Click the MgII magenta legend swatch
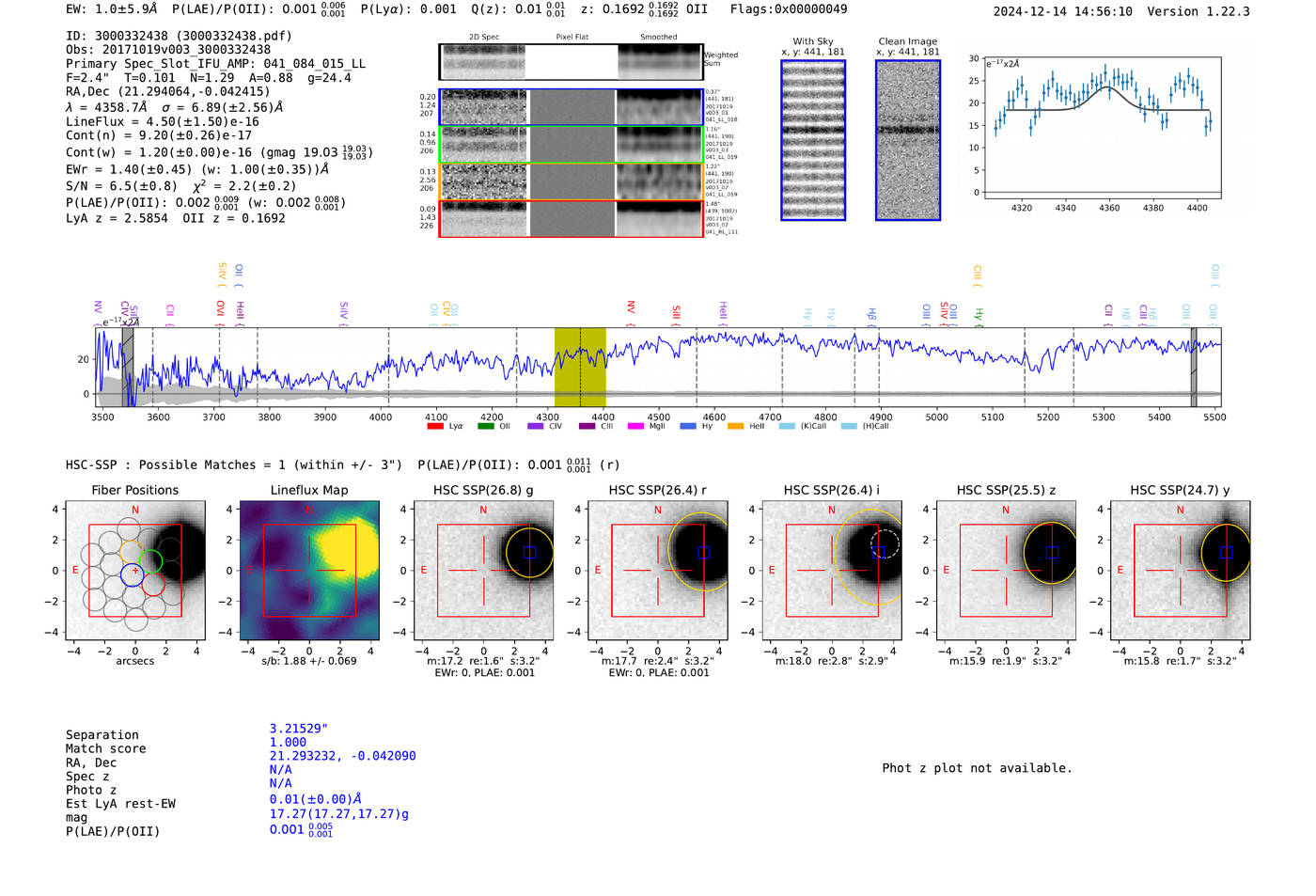The image size is (1316, 896). point(636,426)
